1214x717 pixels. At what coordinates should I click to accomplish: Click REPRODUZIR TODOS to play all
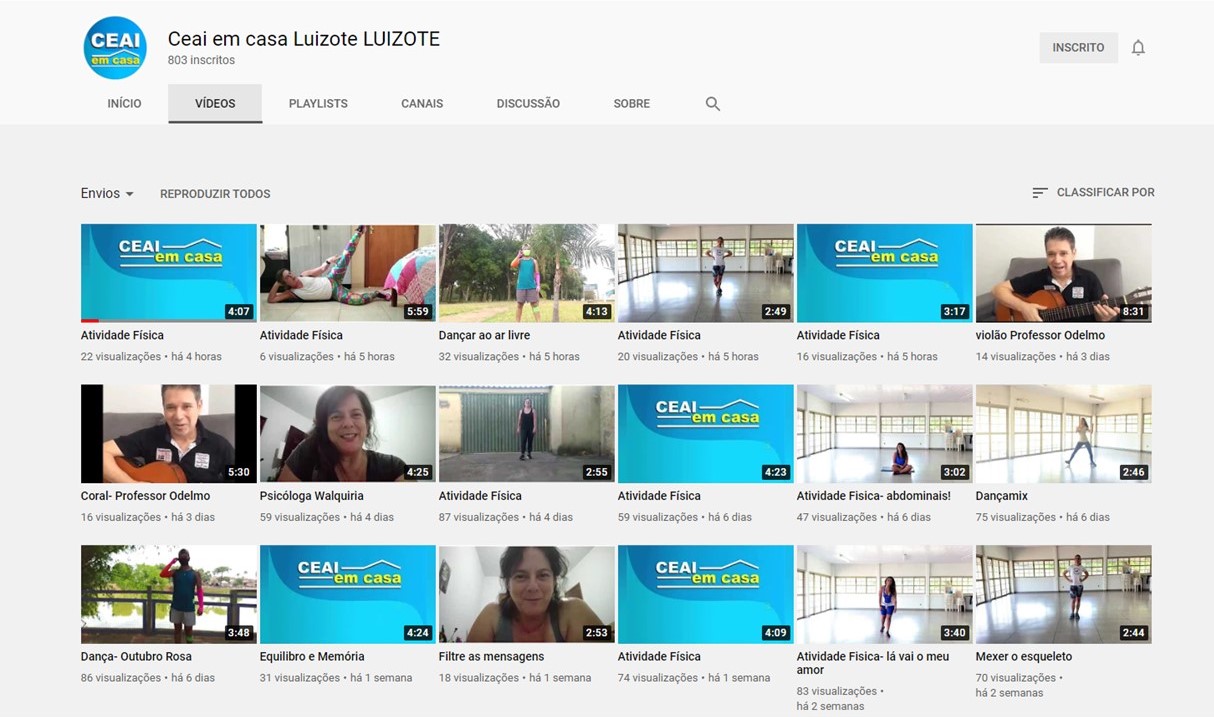coord(215,194)
